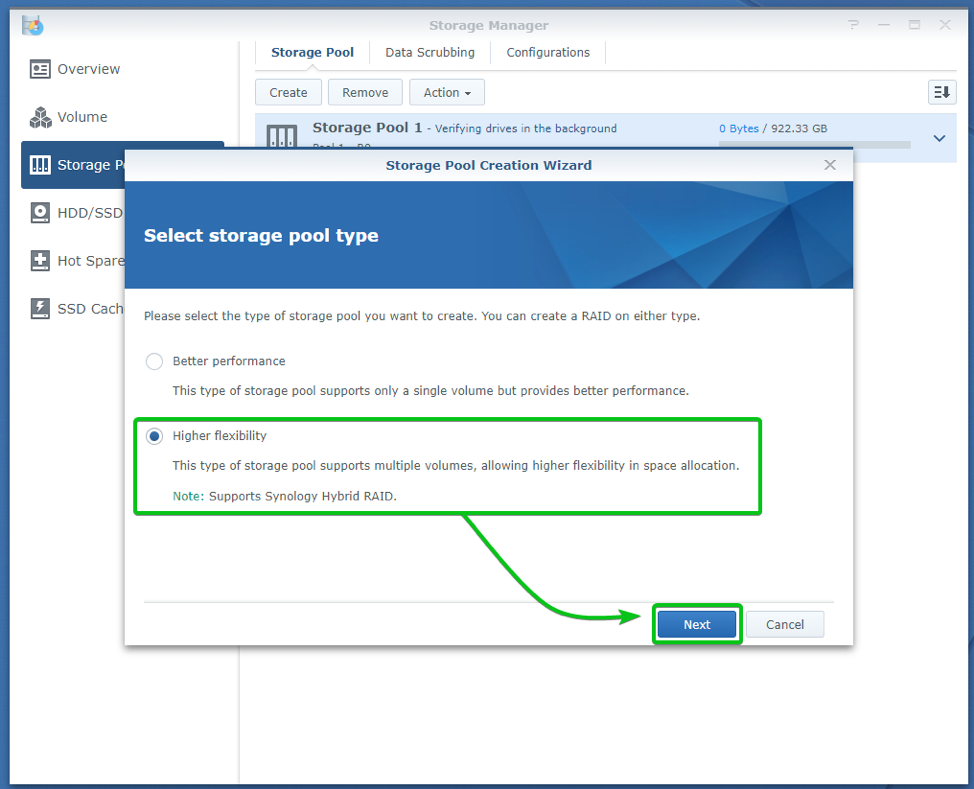Click the 922.33 GB capacity value
This screenshot has width=974, height=789.
click(x=799, y=128)
